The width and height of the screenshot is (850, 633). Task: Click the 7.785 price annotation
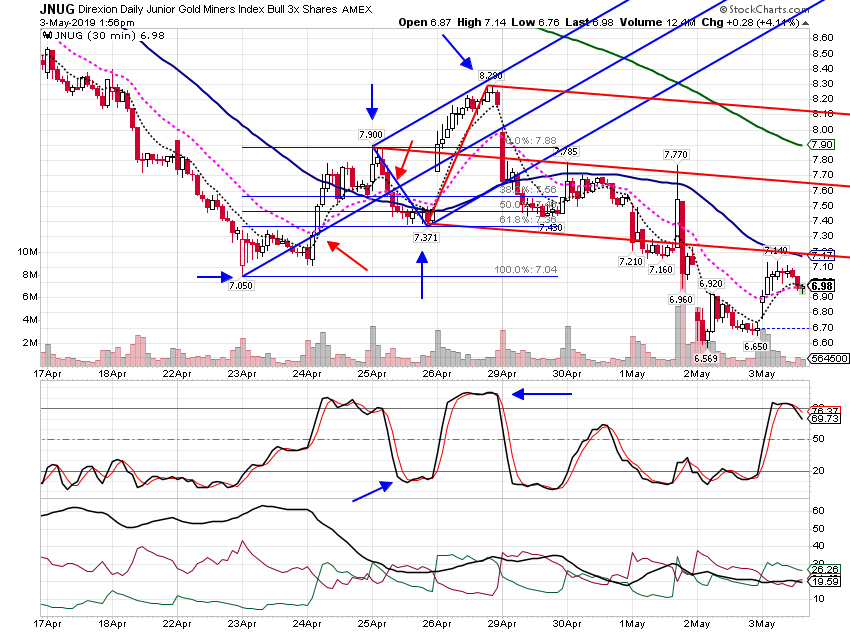[x=566, y=152]
